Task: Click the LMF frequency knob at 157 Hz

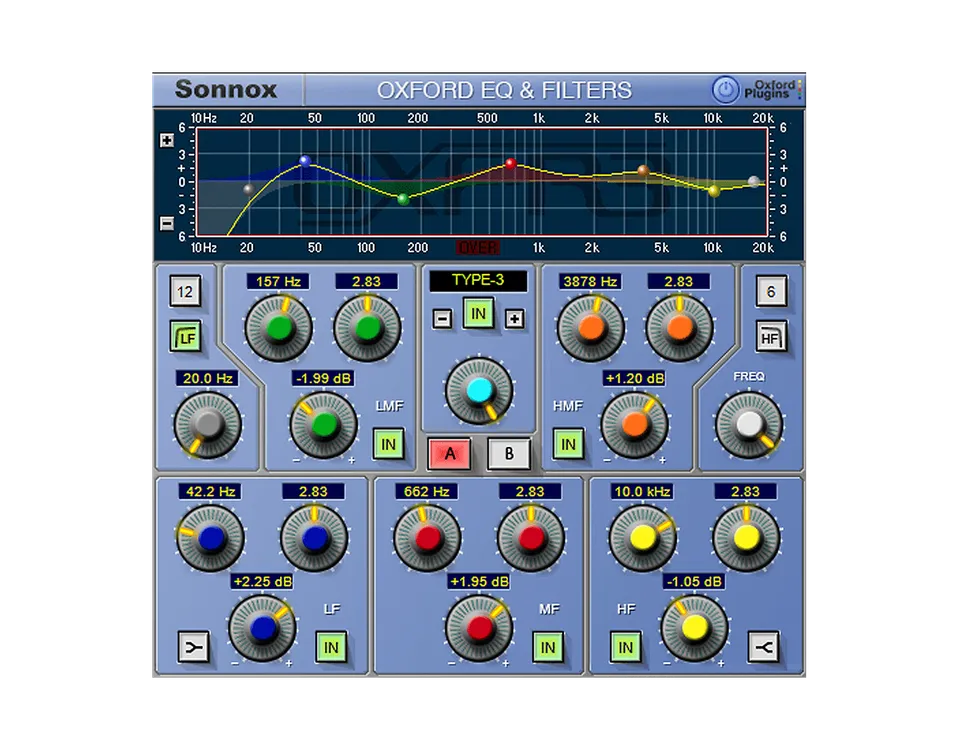Action: pos(279,328)
